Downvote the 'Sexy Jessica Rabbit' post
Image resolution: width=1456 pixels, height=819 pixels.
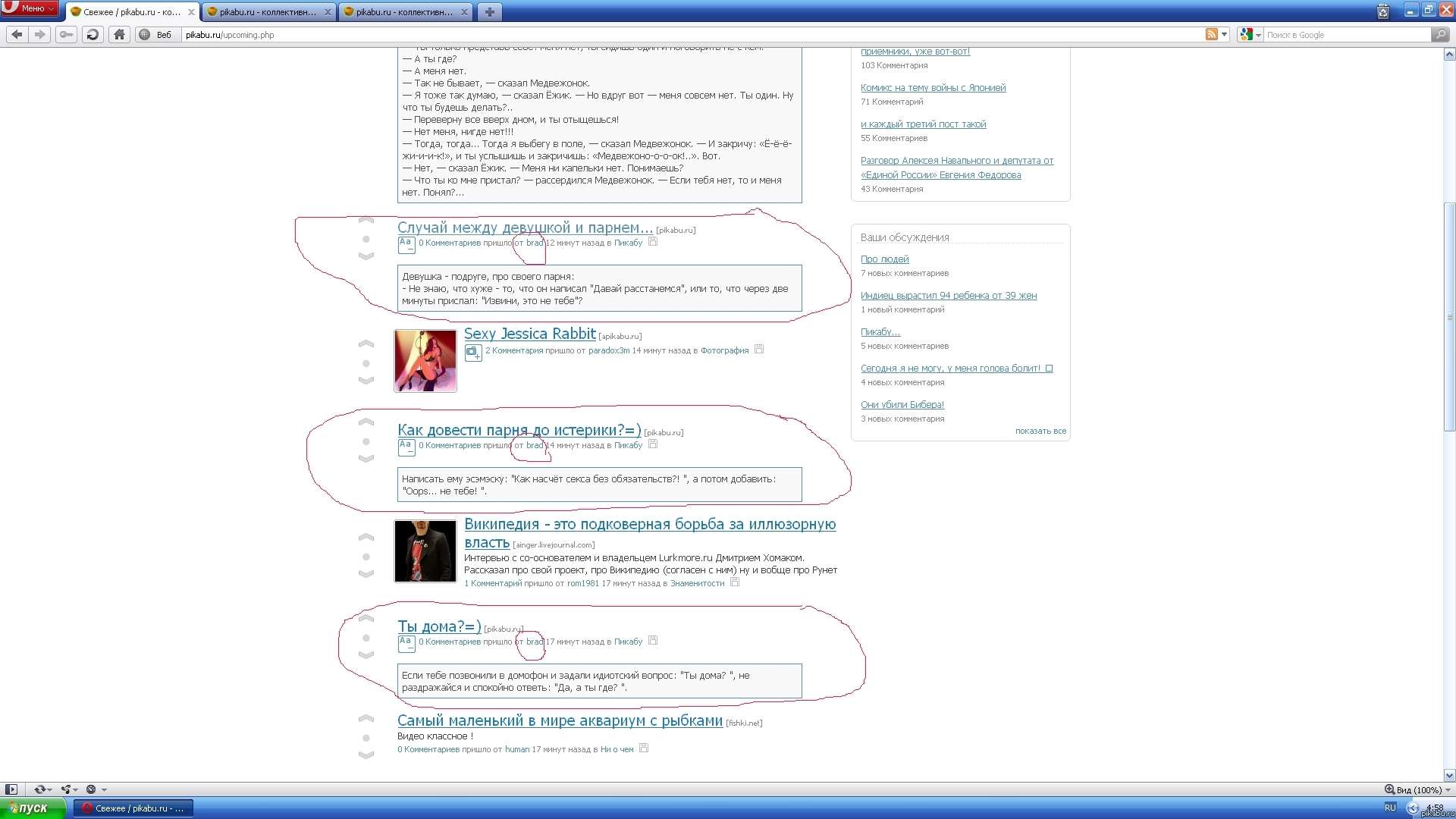coord(366,381)
